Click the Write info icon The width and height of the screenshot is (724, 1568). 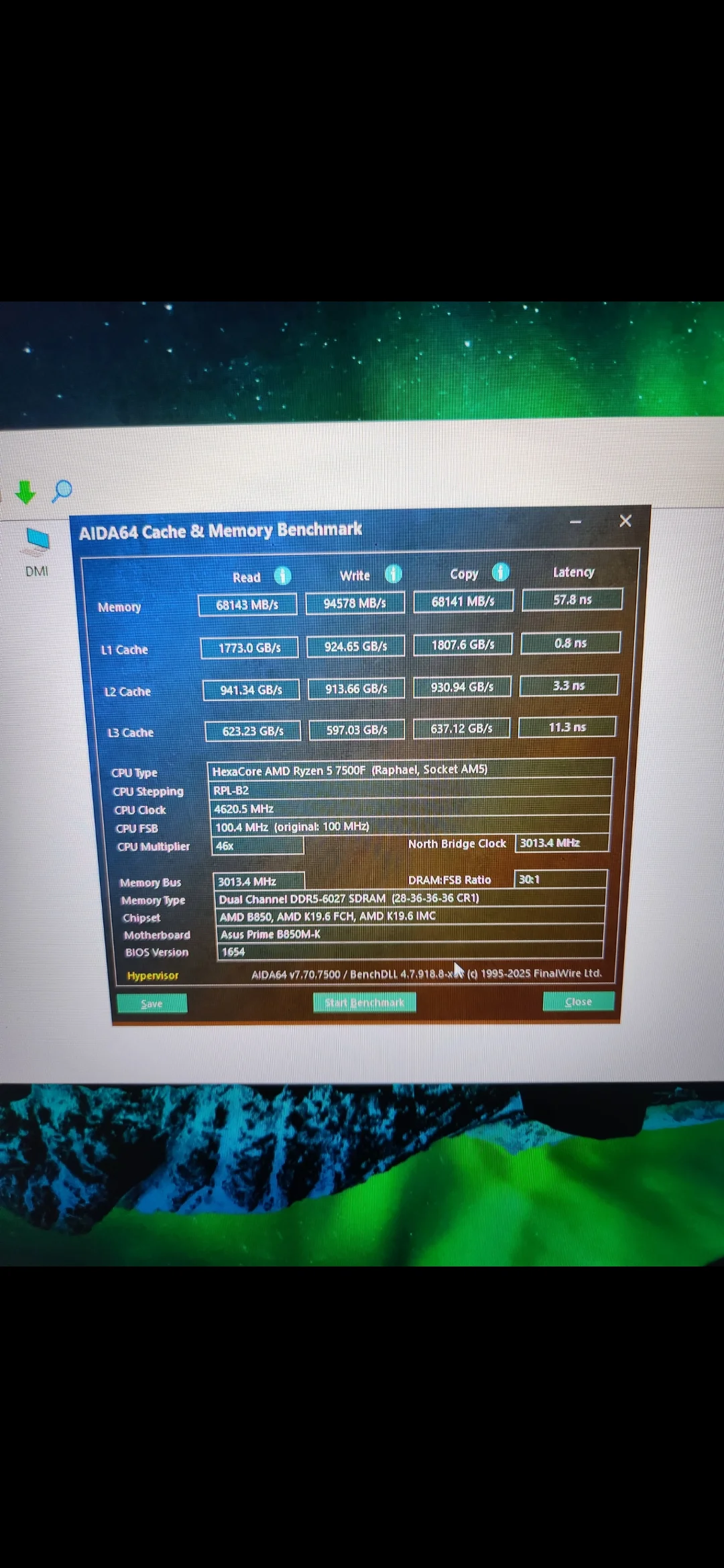point(393,574)
